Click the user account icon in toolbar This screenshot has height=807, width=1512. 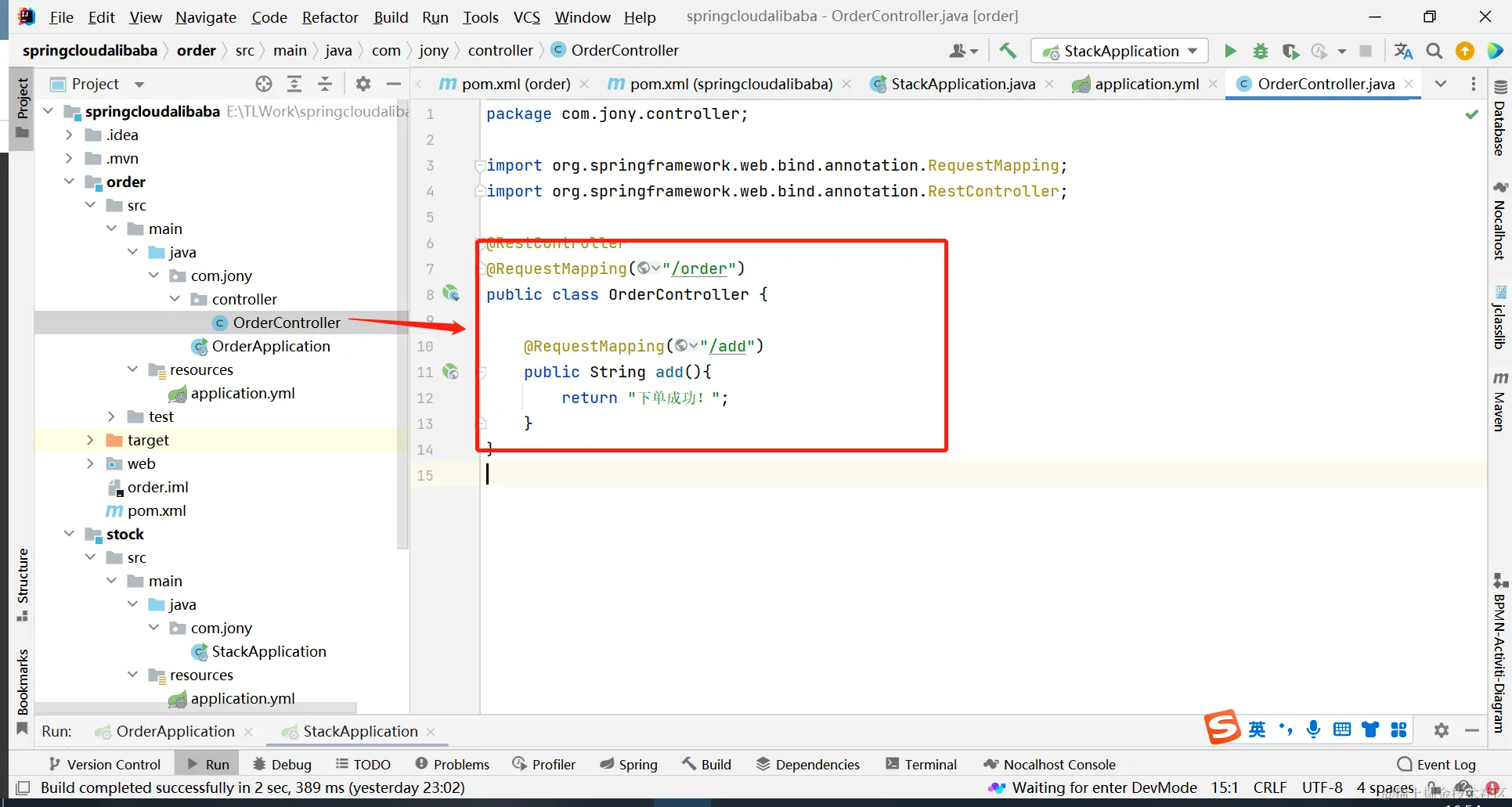coord(963,51)
